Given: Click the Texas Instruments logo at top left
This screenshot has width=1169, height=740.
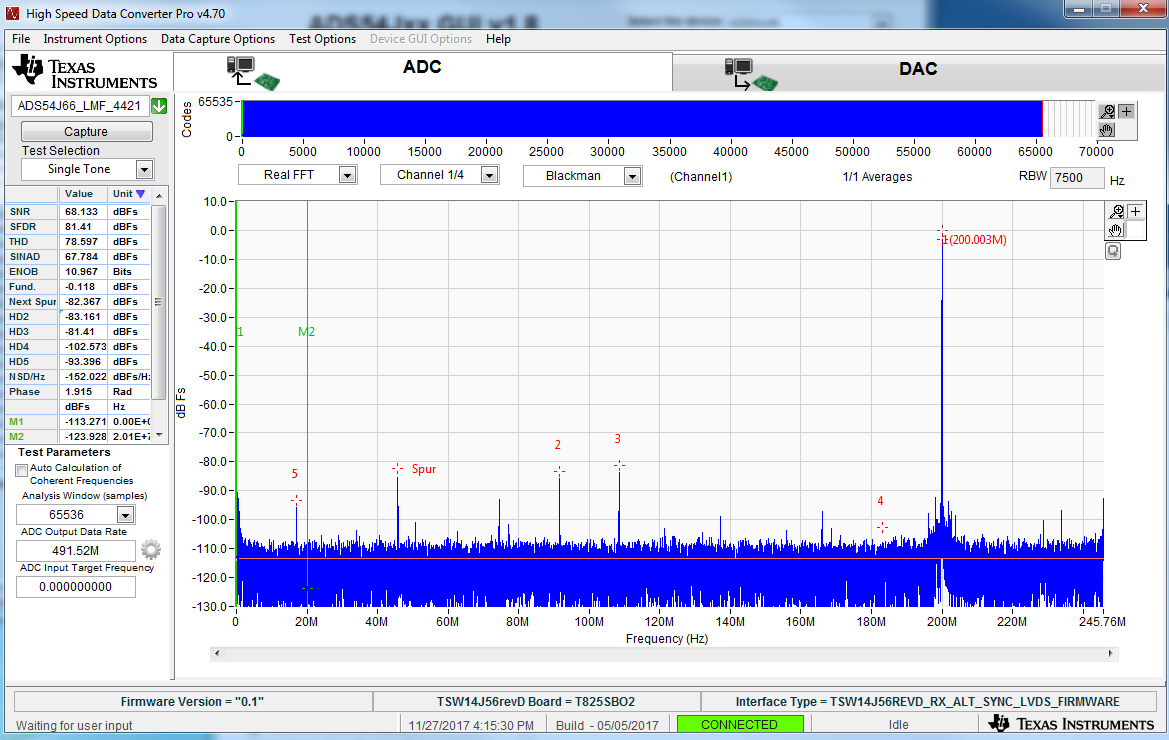Looking at the screenshot, I should 84,72.
